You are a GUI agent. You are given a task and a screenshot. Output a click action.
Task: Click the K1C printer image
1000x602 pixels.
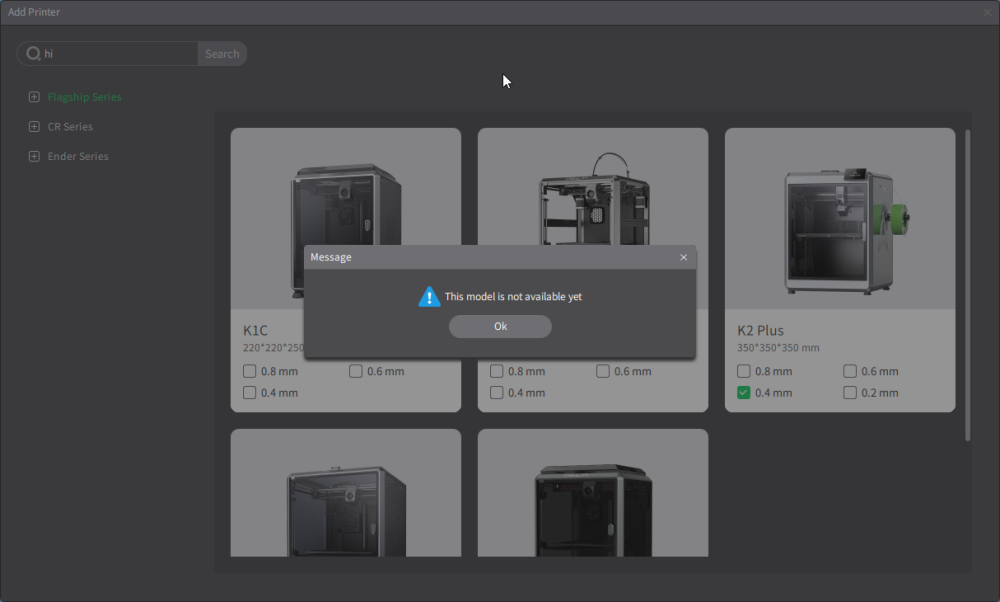click(346, 204)
